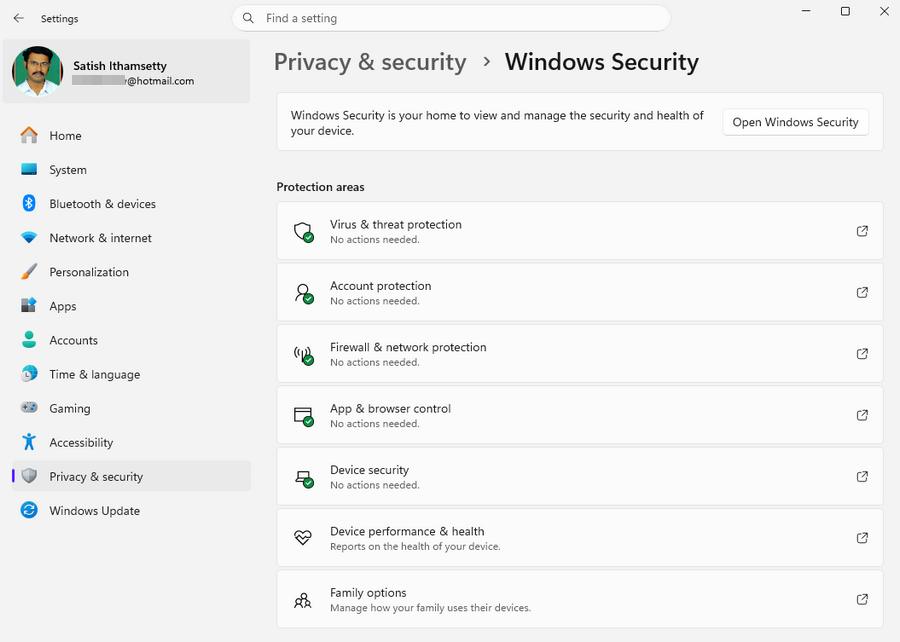Viewport: 900px width, 642px height.
Task: Select Time & language label
Action: click(95, 375)
